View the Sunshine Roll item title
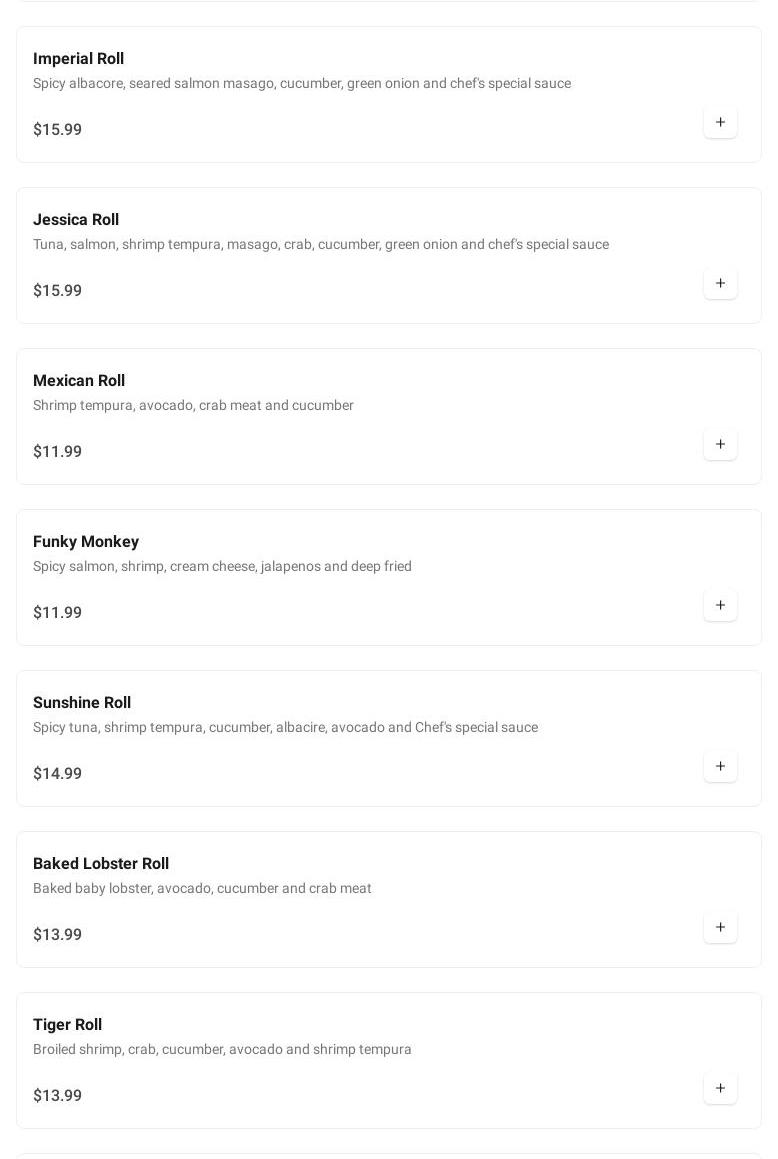The image size is (778, 1159). click(x=82, y=703)
